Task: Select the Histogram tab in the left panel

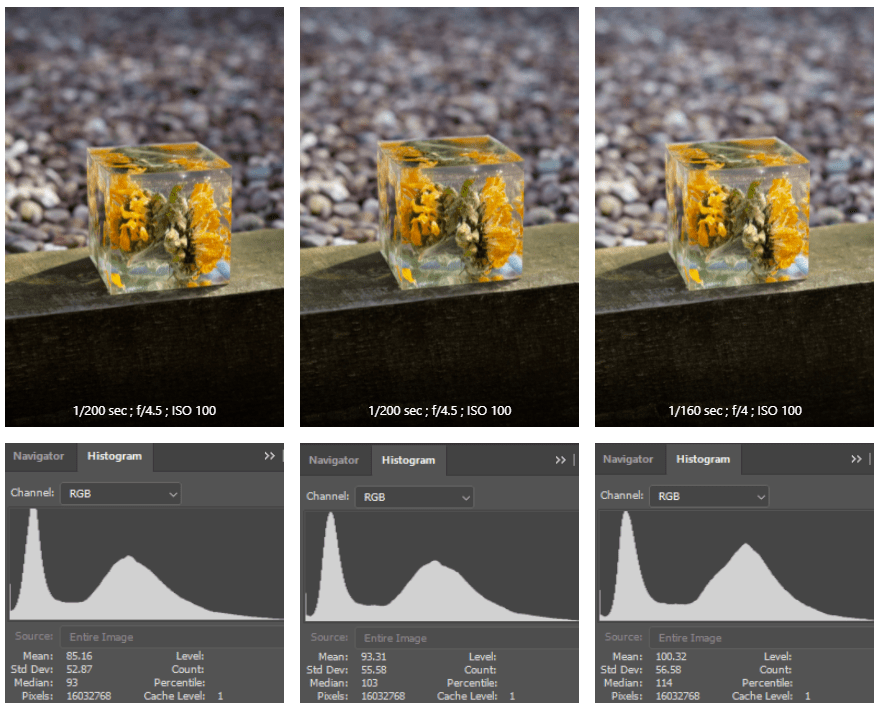Action: [x=114, y=456]
